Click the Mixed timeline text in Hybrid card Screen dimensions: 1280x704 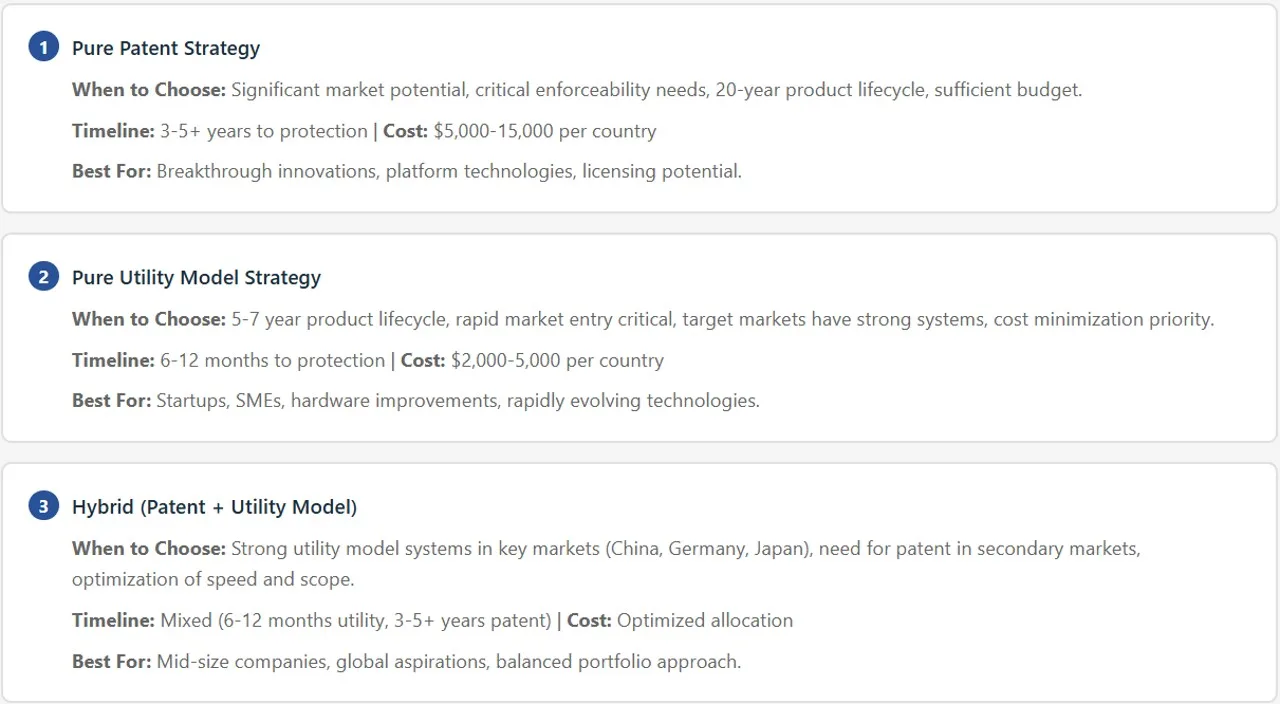point(355,621)
